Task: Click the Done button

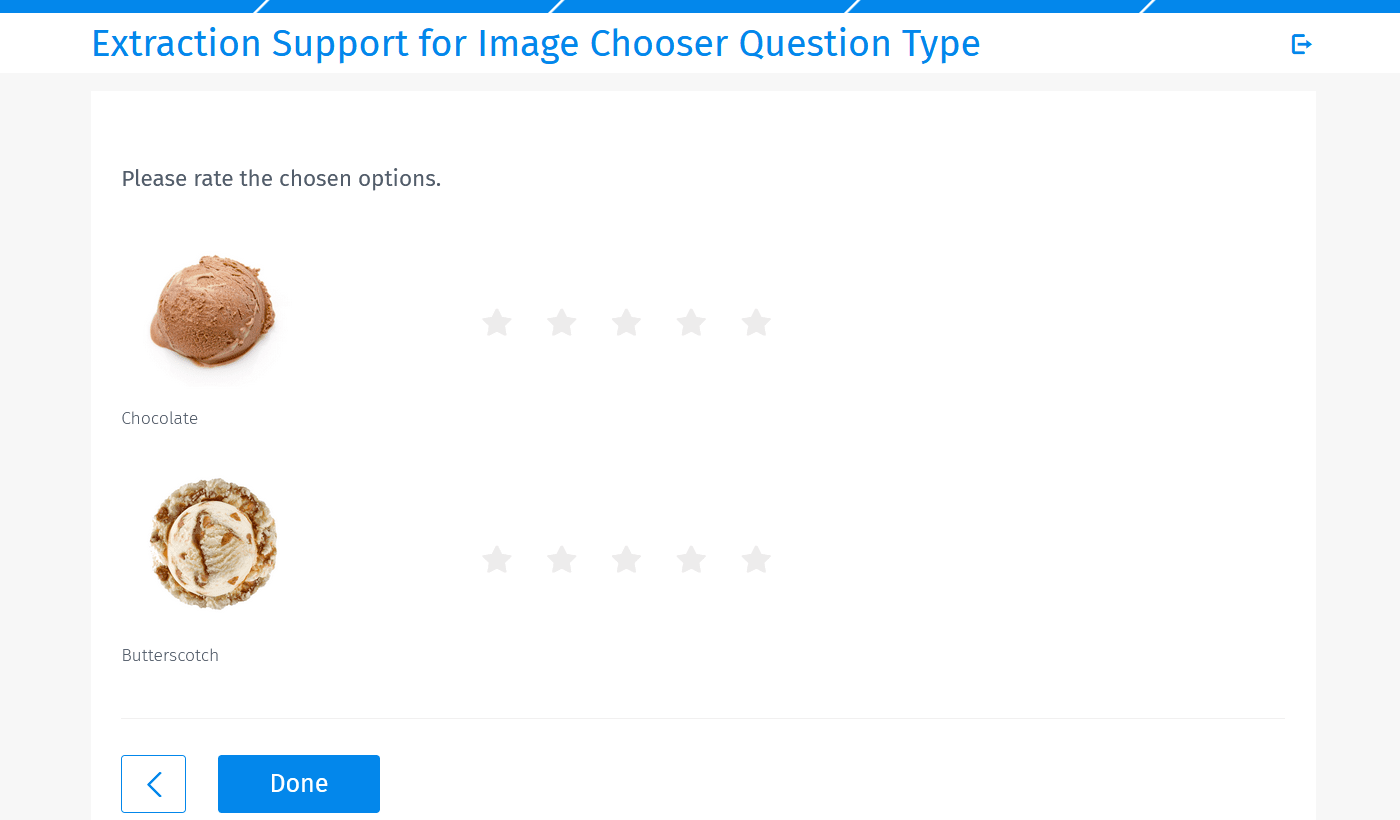Action: click(x=298, y=783)
